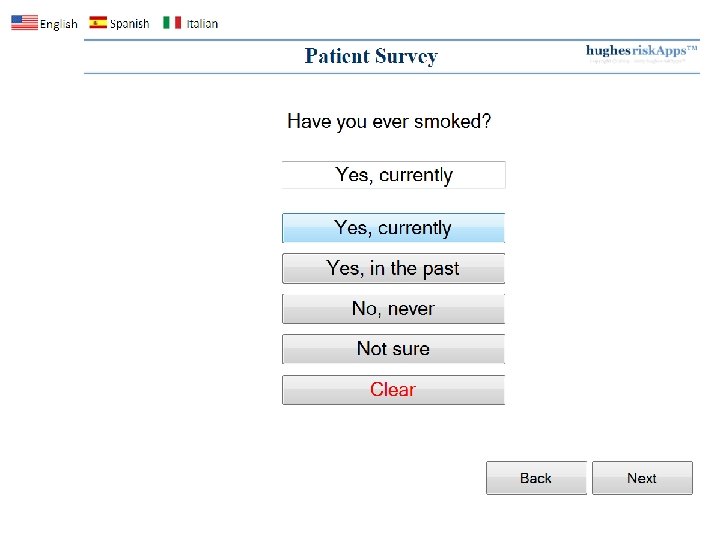720x540 pixels.
Task: Go to the previous page with Back
Action: 536,478
